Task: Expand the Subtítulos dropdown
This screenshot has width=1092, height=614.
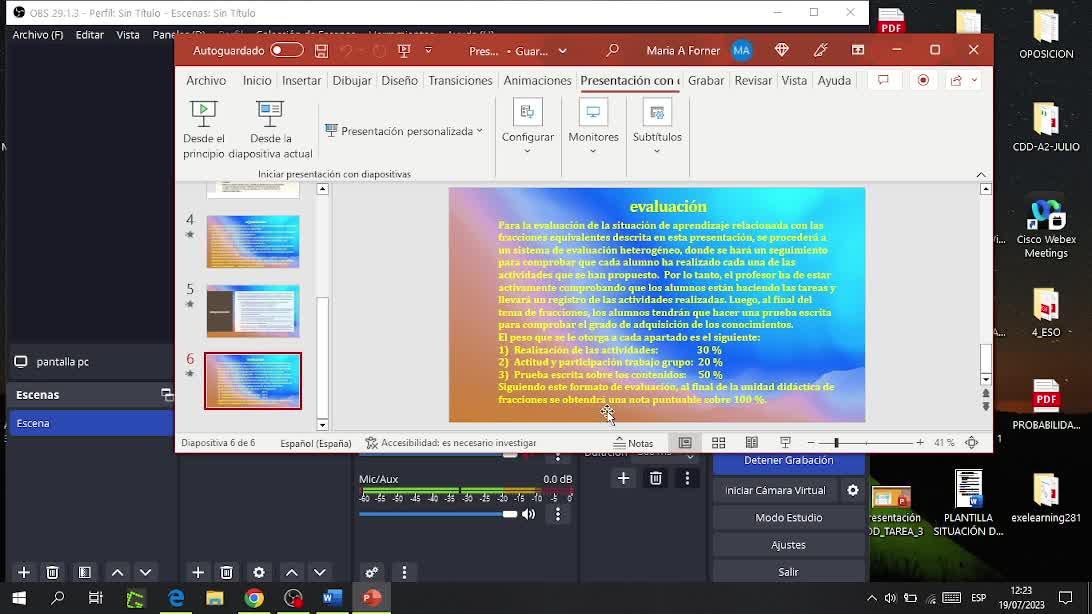Action: tap(656, 128)
